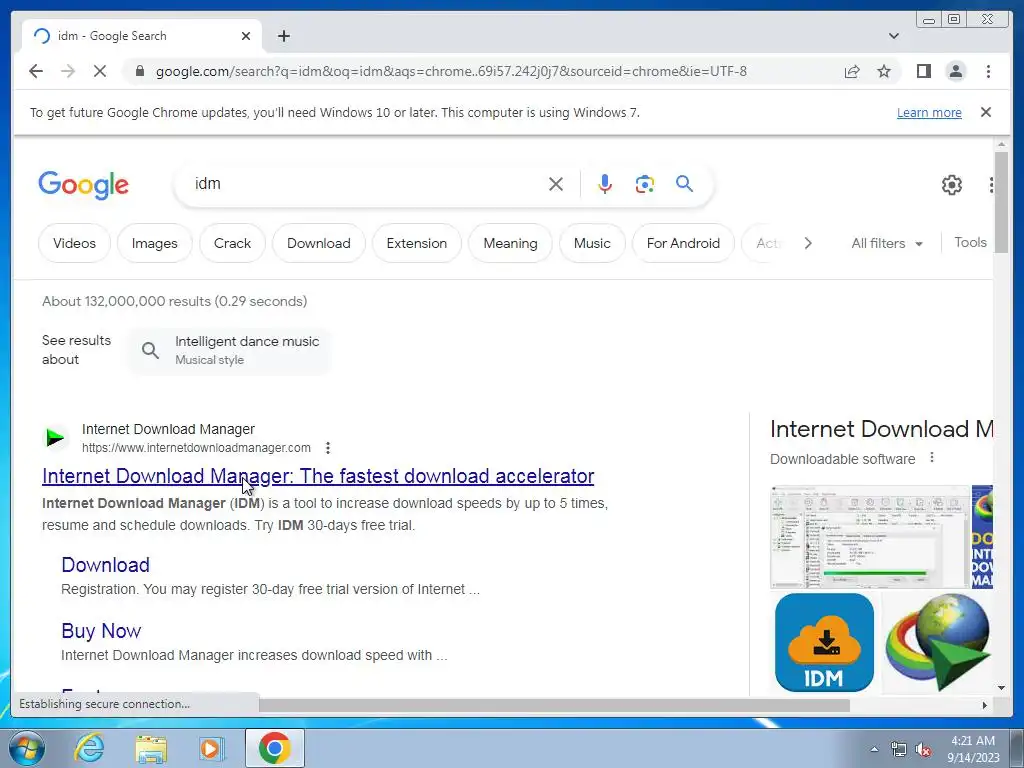Click the browser back arrow
This screenshot has height=768, width=1024.
click(x=36, y=71)
